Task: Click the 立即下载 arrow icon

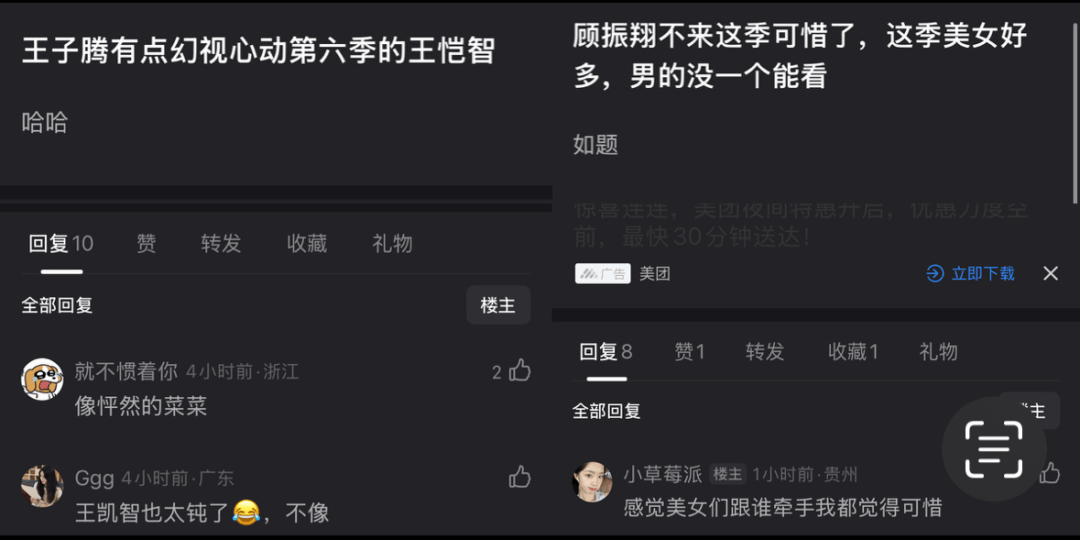Action: click(935, 273)
